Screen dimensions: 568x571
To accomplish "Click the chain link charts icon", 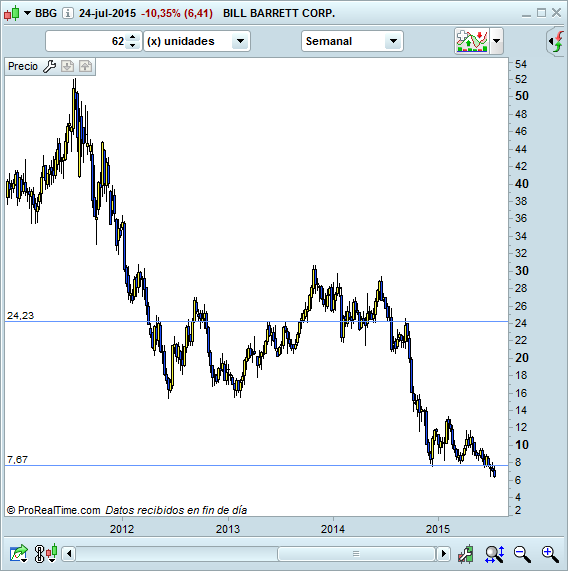I will point(39,554).
